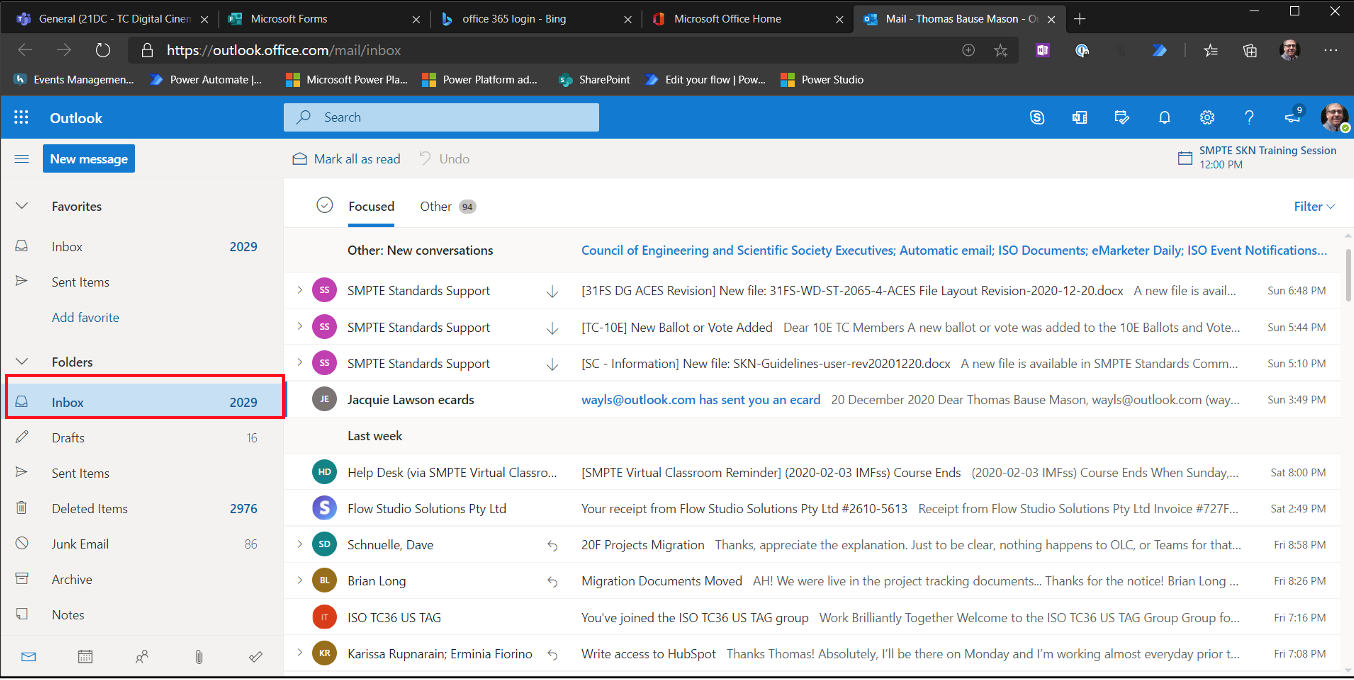Pin the current browser tab star

click(1000, 50)
